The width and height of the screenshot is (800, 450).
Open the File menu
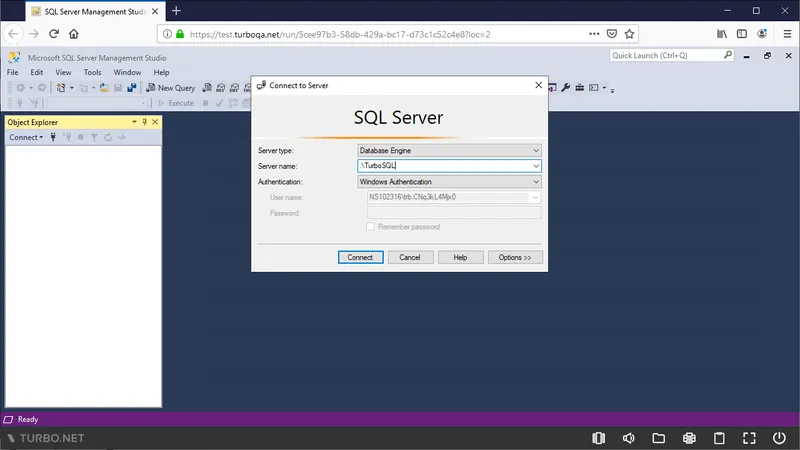click(x=13, y=72)
